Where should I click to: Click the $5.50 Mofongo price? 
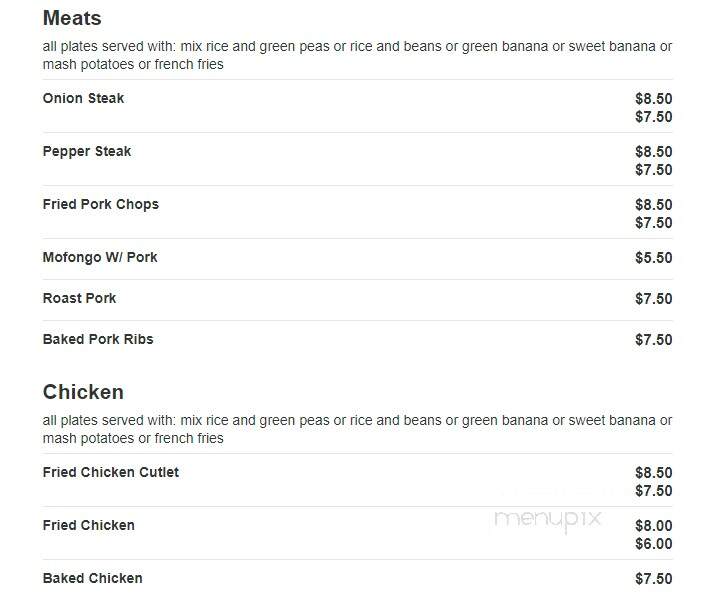coord(654,258)
